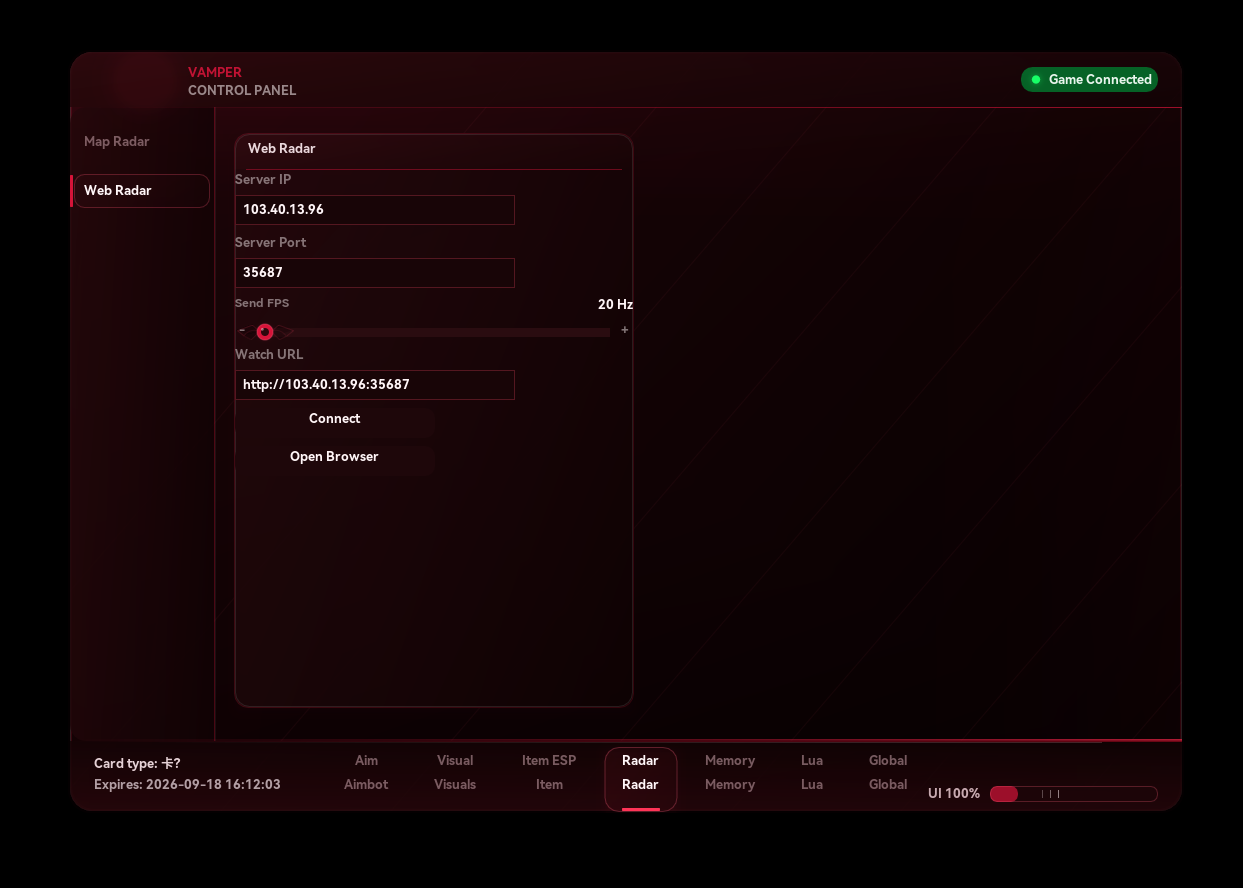This screenshot has height=888, width=1243.
Task: Select Web Radar in the sidebar
Action: (142, 191)
